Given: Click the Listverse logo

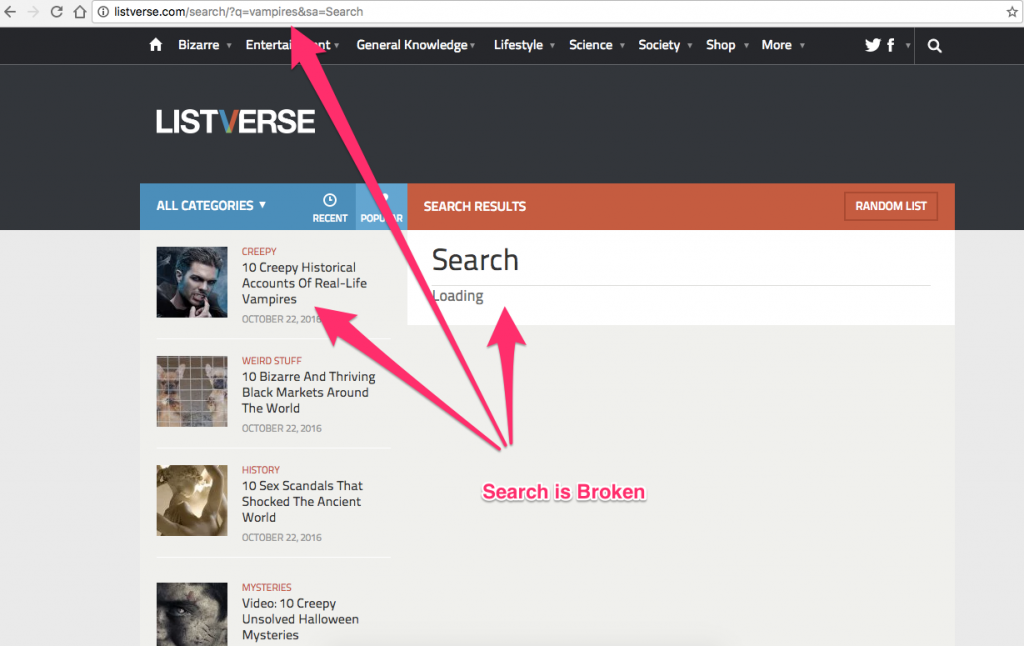Looking at the screenshot, I should [x=234, y=121].
